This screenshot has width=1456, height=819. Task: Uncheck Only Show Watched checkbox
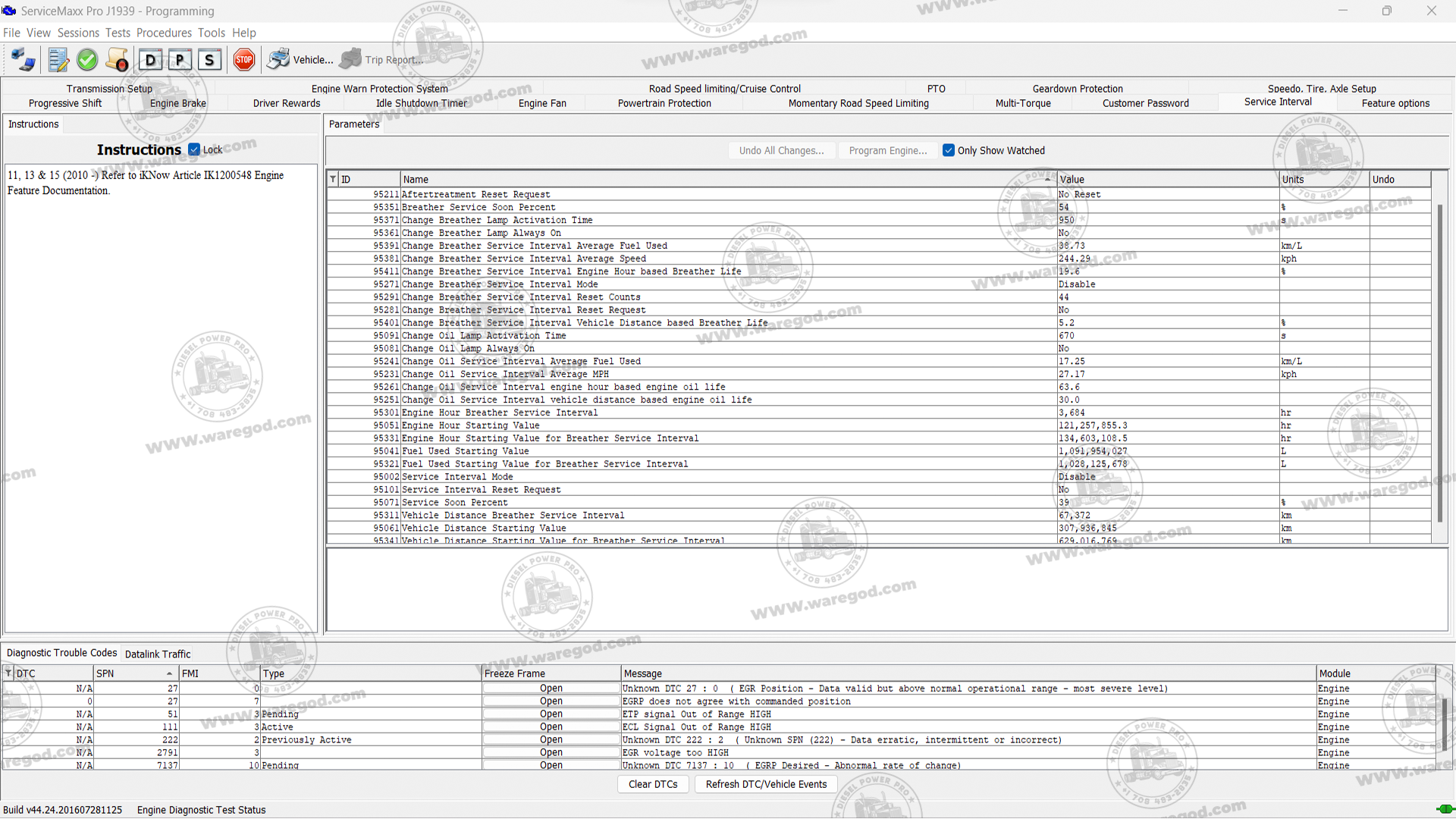click(948, 150)
